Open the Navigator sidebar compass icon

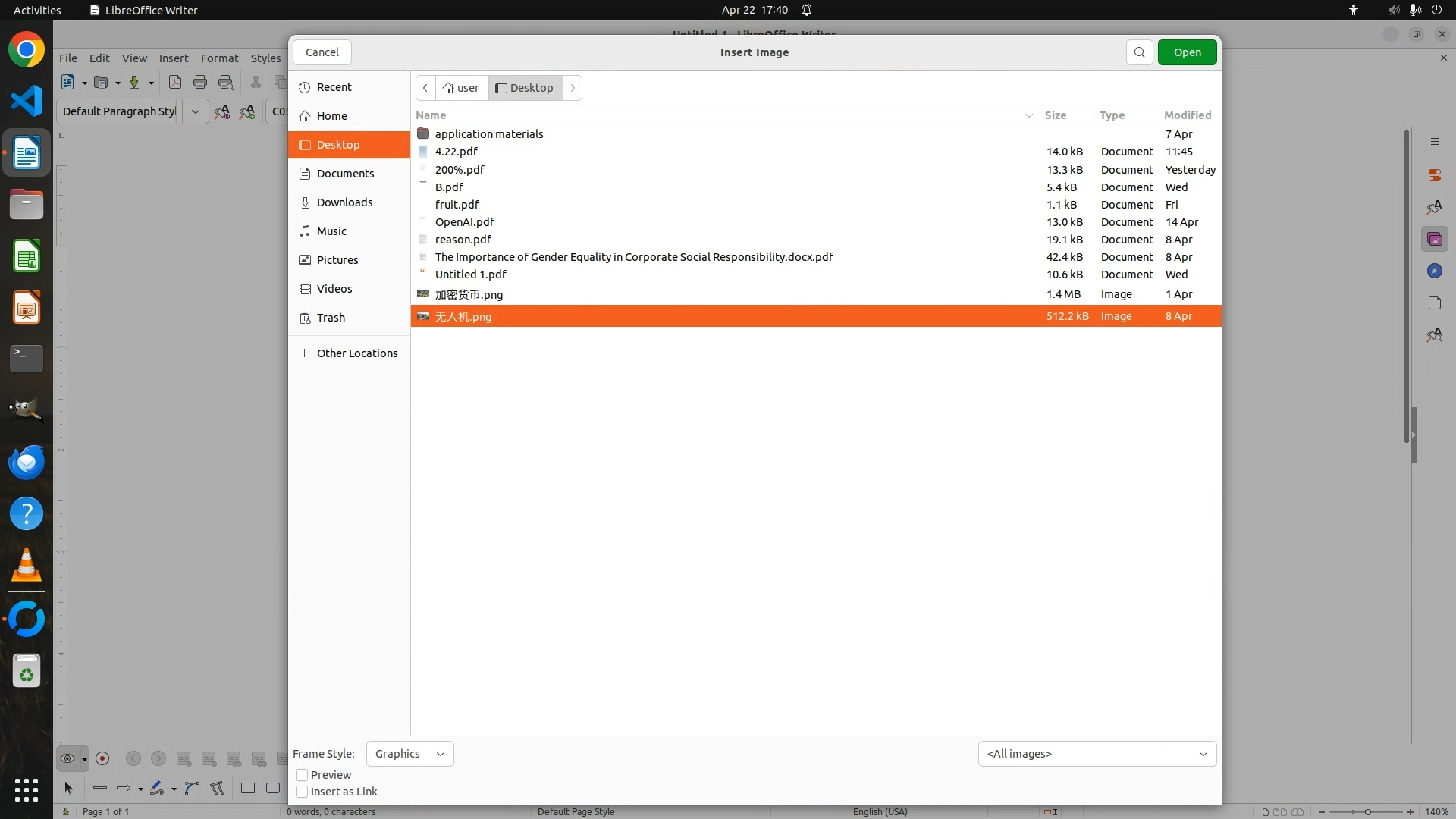click(1434, 271)
